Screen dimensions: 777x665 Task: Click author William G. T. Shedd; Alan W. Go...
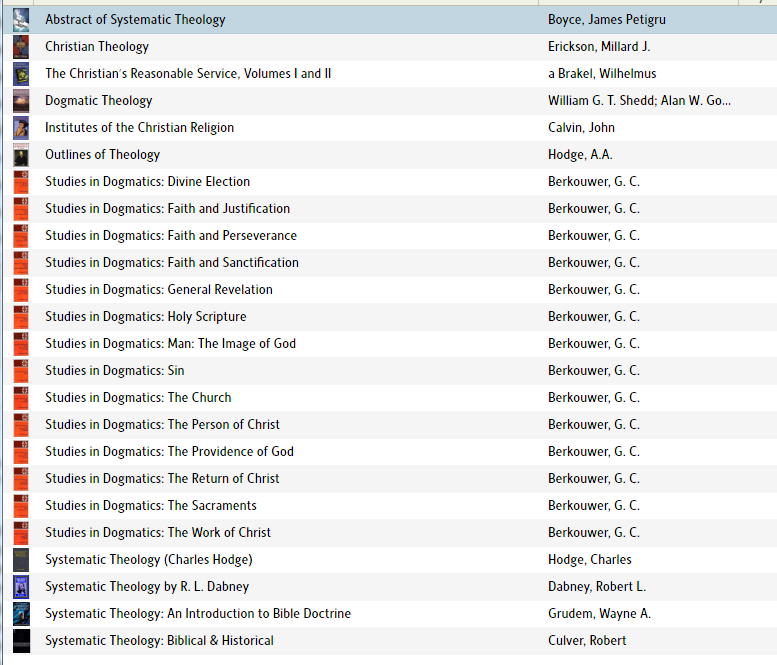pyautogui.click(x=639, y=101)
